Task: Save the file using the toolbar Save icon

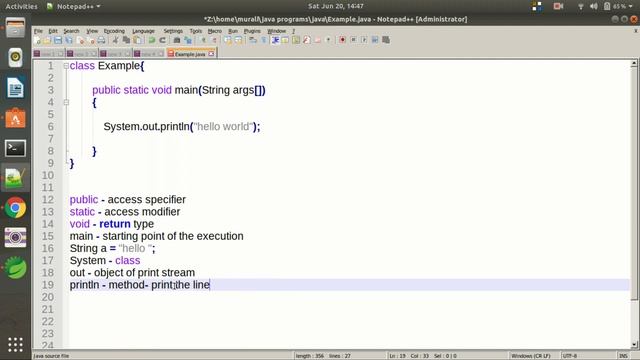Action: point(58,40)
